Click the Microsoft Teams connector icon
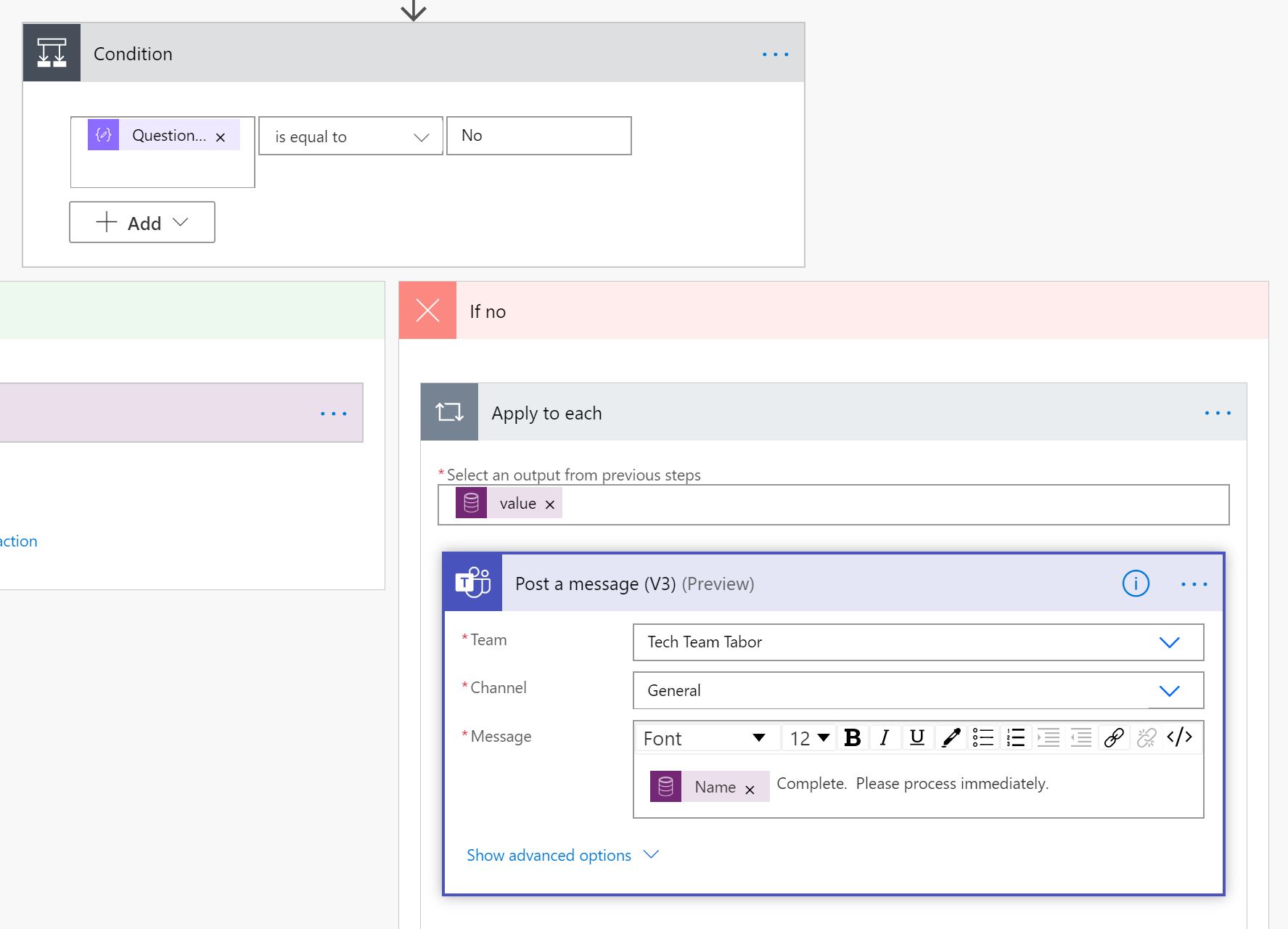1288x929 pixels. point(472,582)
